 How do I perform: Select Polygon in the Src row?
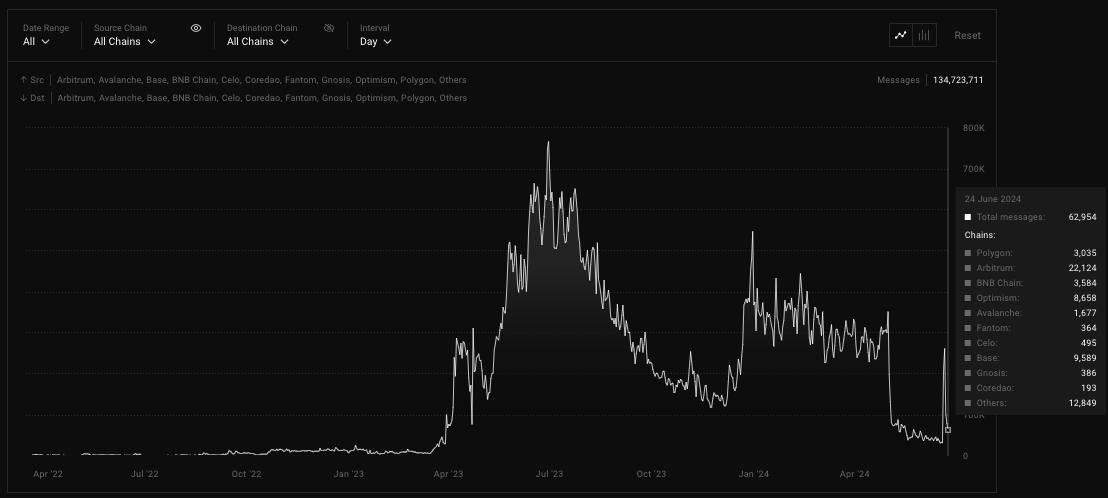pos(417,80)
